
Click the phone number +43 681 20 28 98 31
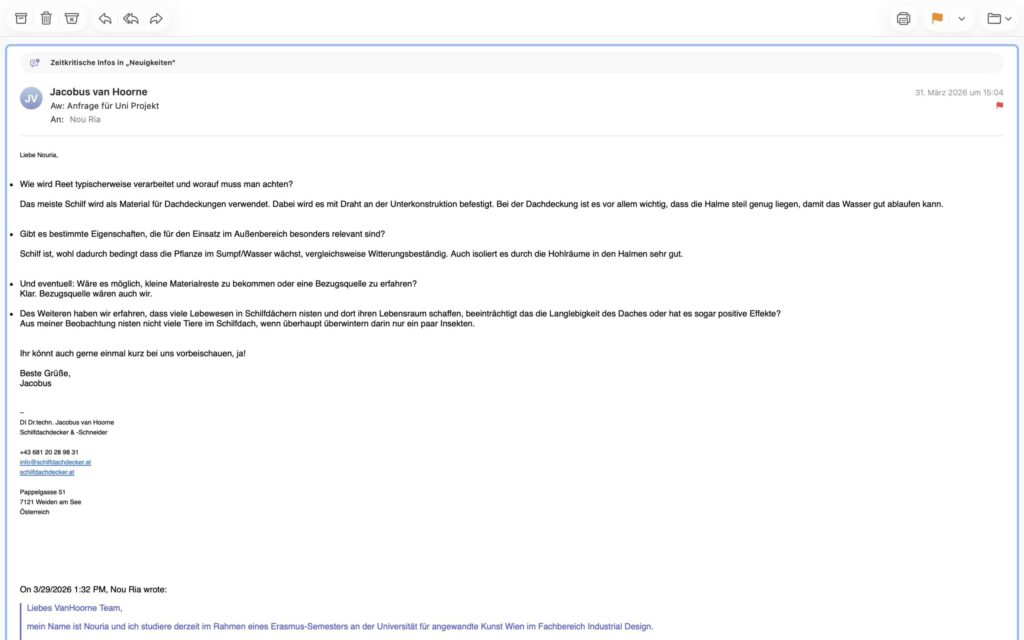point(49,452)
